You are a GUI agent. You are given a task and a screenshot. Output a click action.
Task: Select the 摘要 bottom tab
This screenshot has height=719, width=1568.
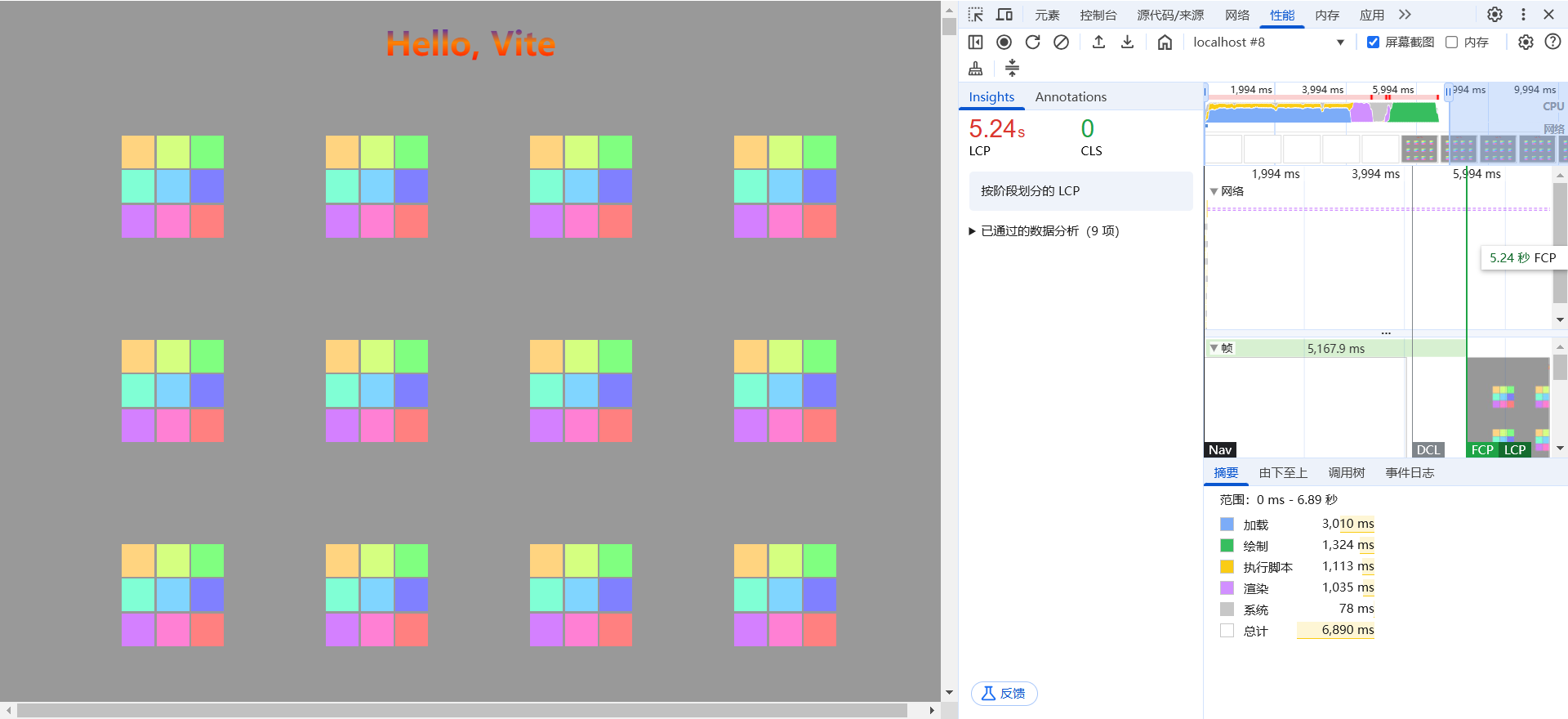(x=1226, y=473)
